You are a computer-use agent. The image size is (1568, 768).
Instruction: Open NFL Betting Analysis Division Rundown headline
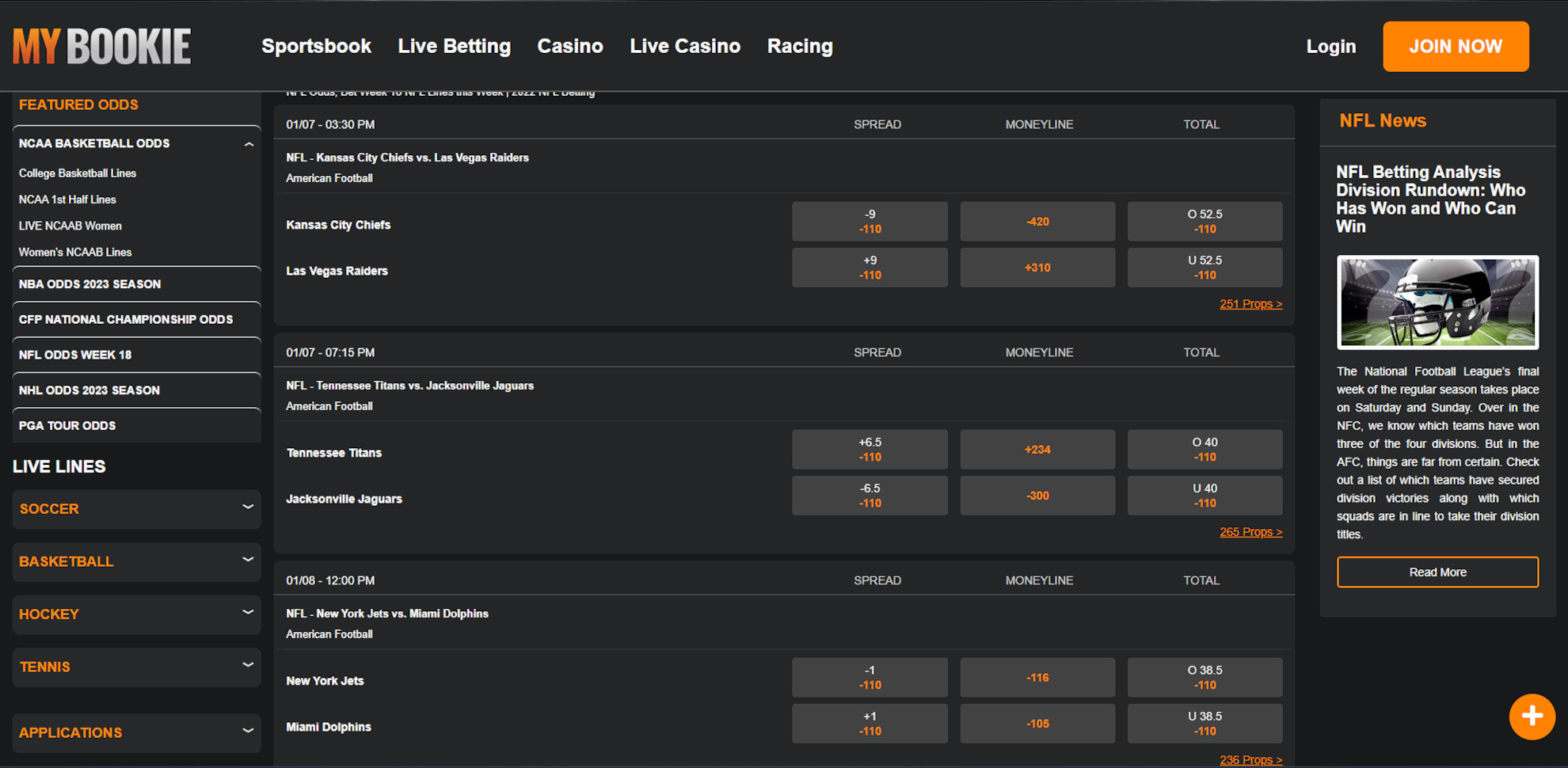tap(1430, 199)
